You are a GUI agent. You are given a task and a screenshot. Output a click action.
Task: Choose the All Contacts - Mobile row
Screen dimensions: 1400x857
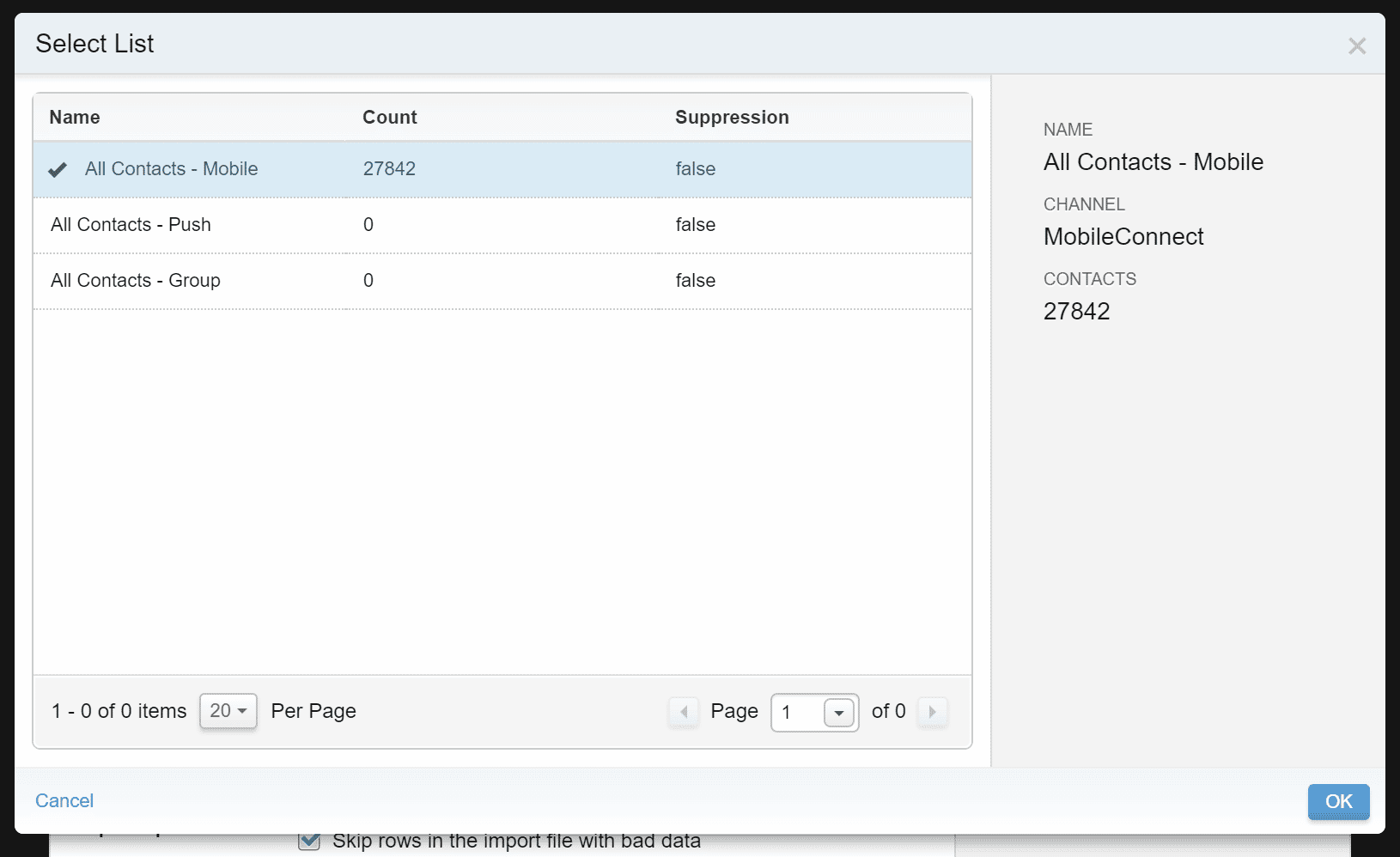pyautogui.click(x=171, y=169)
